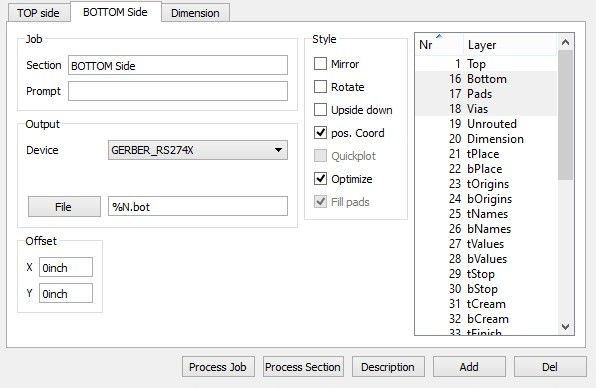Image resolution: width=596 pixels, height=388 pixels.
Task: Toggle the pos. Coord checkbox
Action: pos(320,133)
